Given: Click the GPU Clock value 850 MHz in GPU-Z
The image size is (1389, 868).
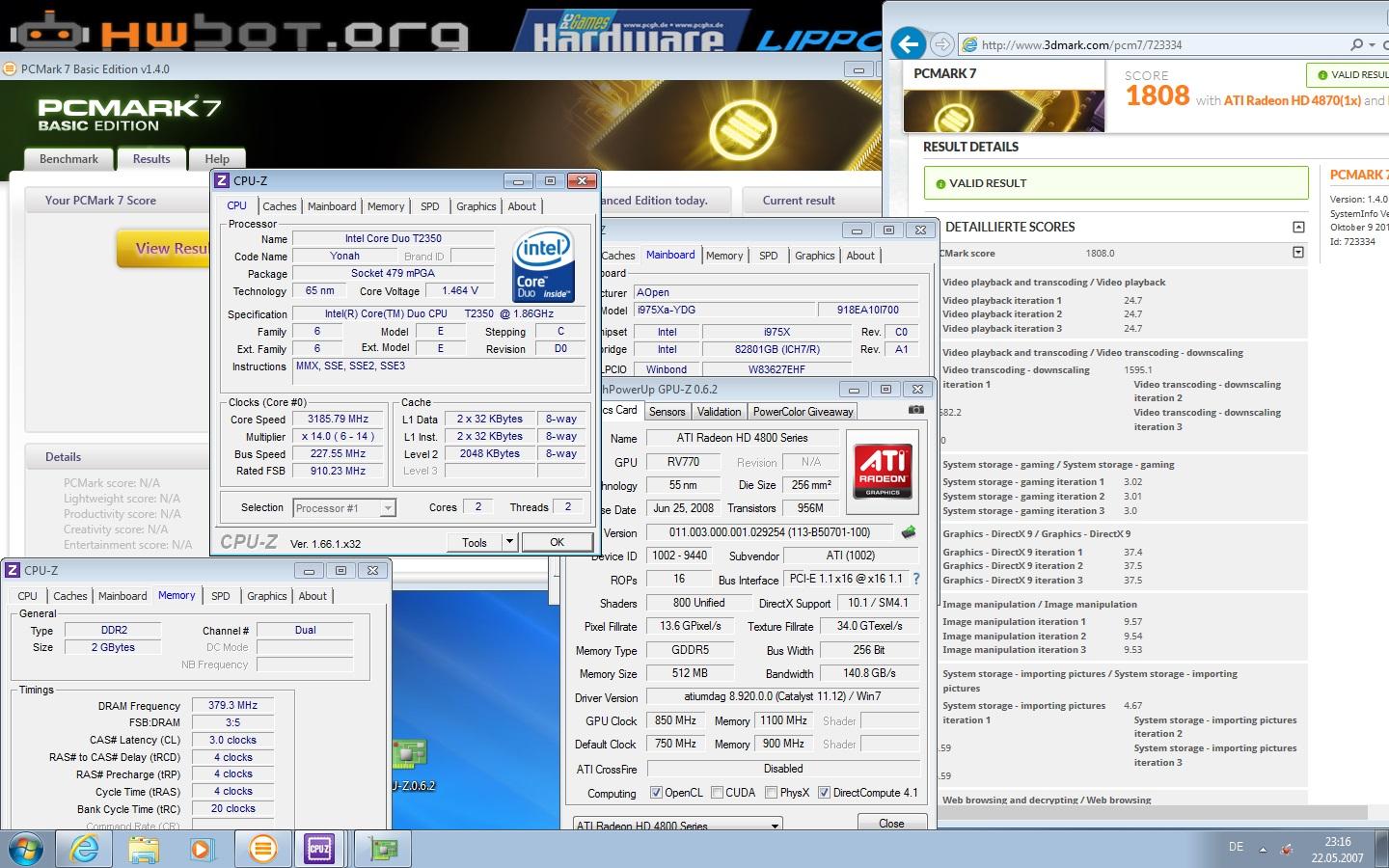Looking at the screenshot, I should 676,720.
